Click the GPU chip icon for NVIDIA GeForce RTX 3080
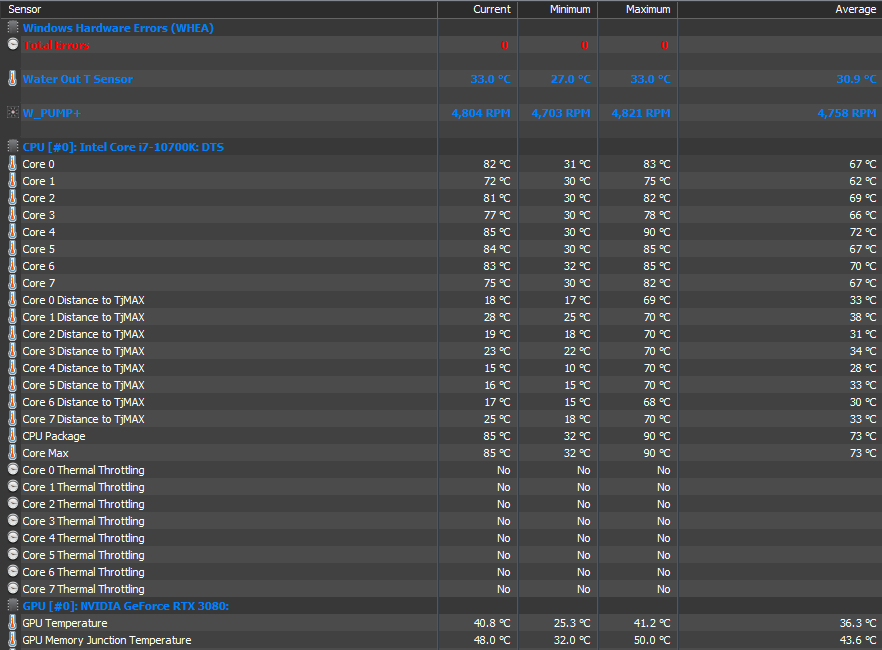882x650 pixels. tap(12, 606)
